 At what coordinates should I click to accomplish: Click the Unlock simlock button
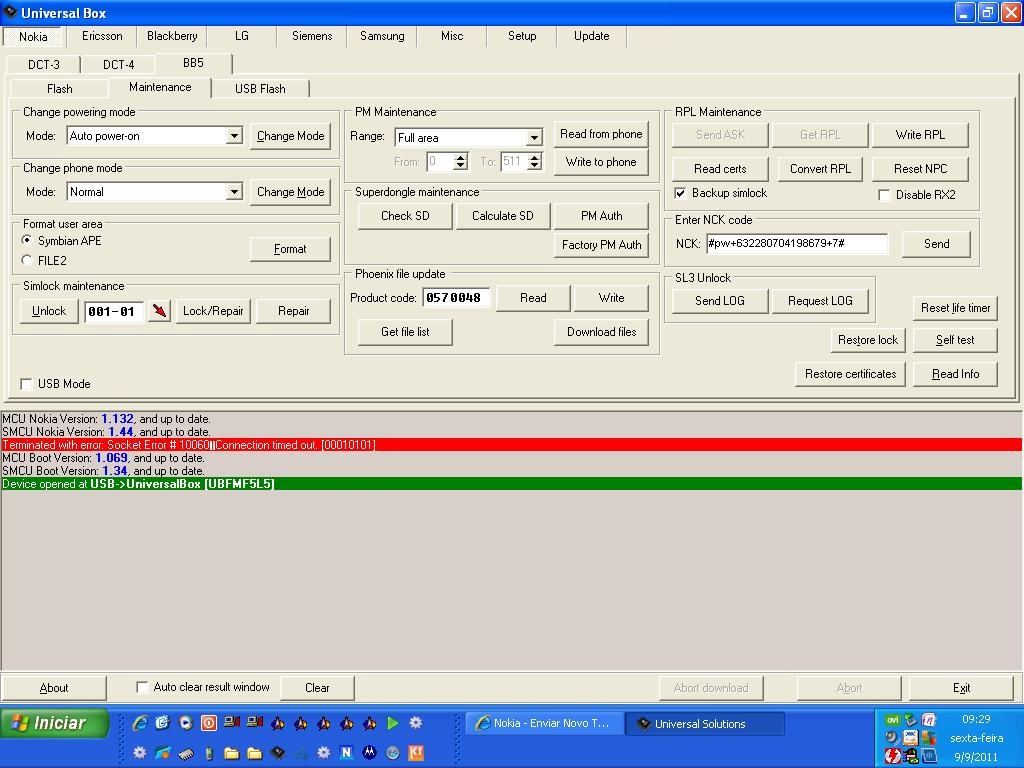49,311
